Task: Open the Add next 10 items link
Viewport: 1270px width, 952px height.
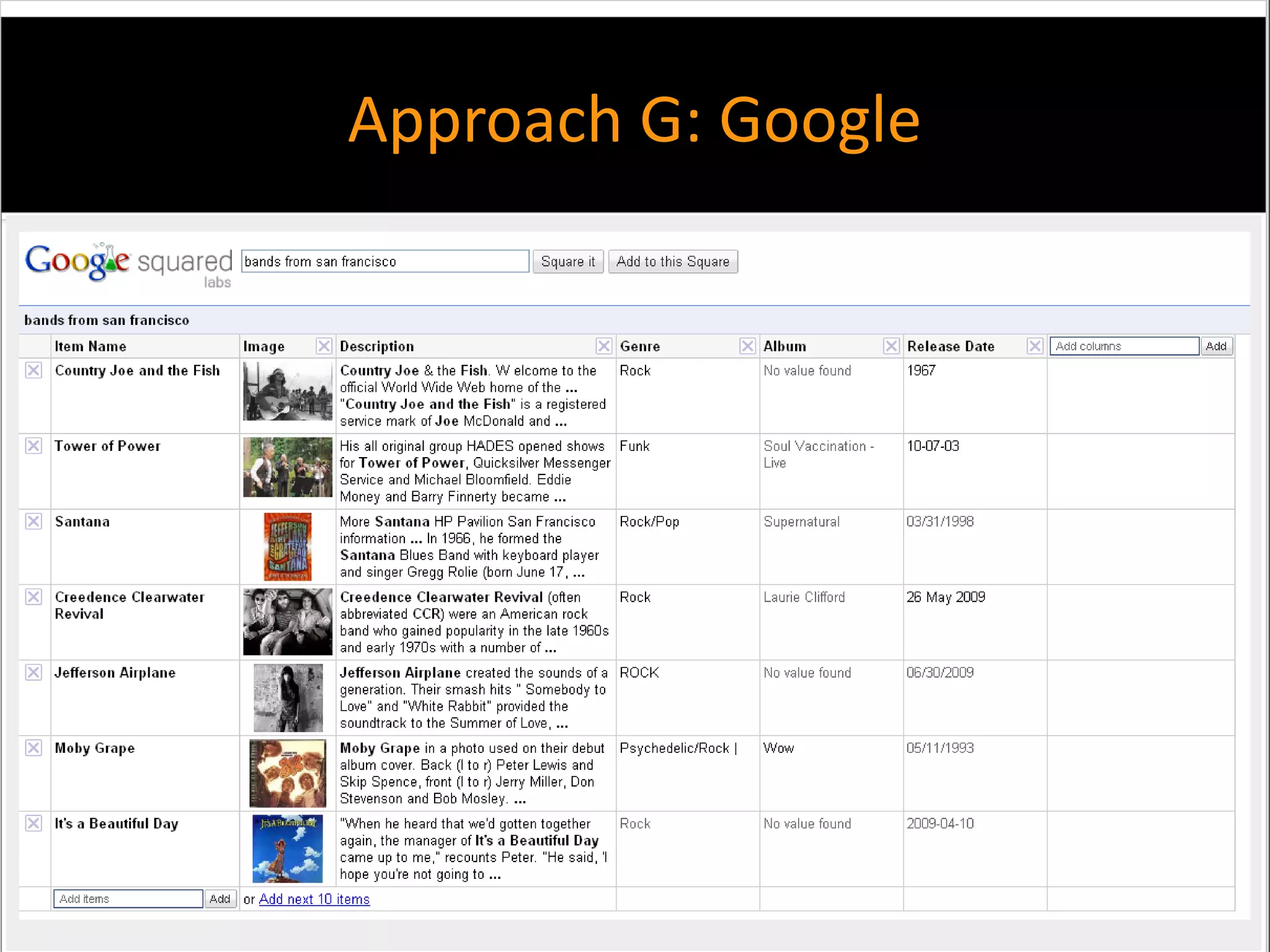Action: [314, 899]
